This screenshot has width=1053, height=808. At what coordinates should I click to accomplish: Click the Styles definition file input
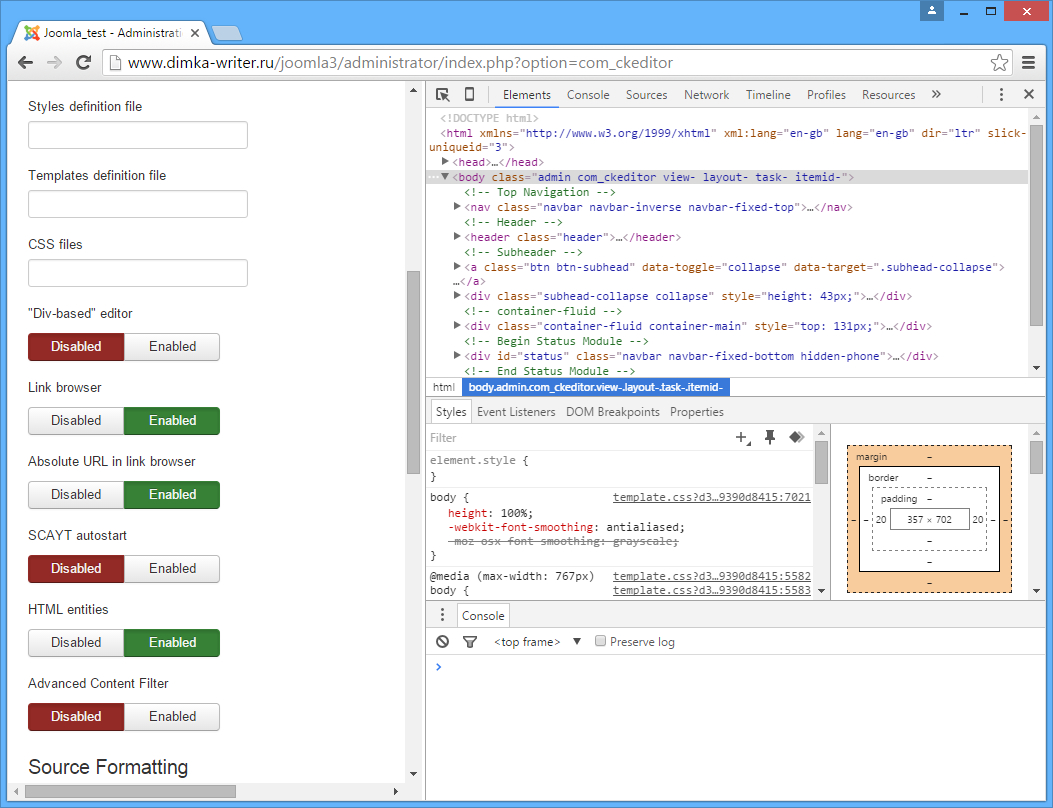(138, 135)
